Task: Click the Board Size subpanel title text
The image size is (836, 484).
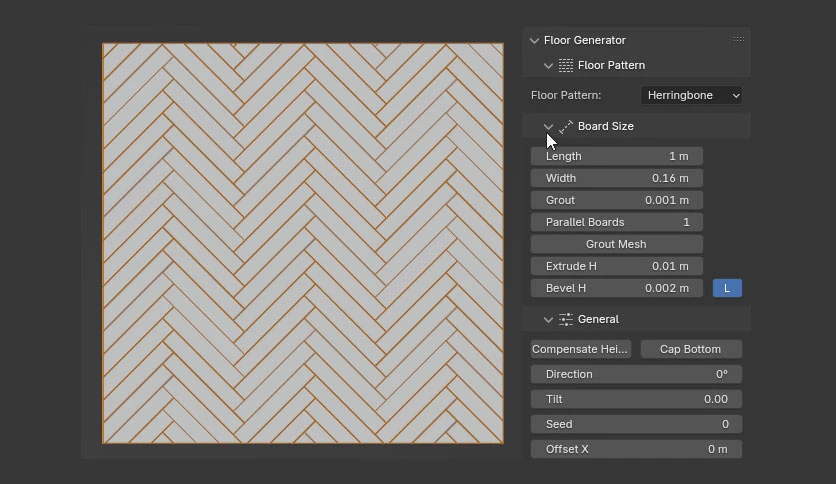Action: tap(606, 126)
